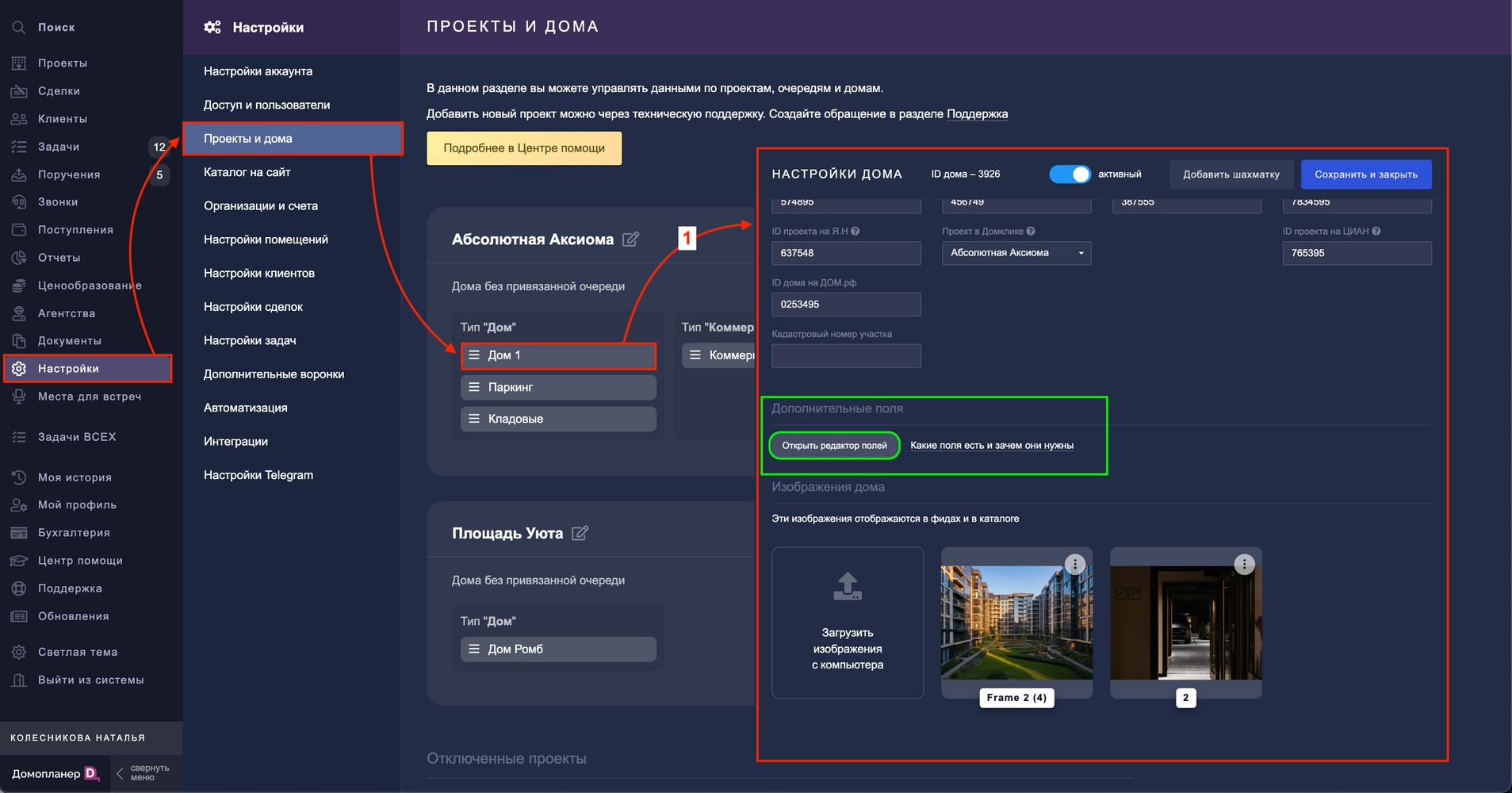Screen dimensions: 1512x793
Task: Open the Проект в Домклике dropdown
Action: click(1016, 253)
